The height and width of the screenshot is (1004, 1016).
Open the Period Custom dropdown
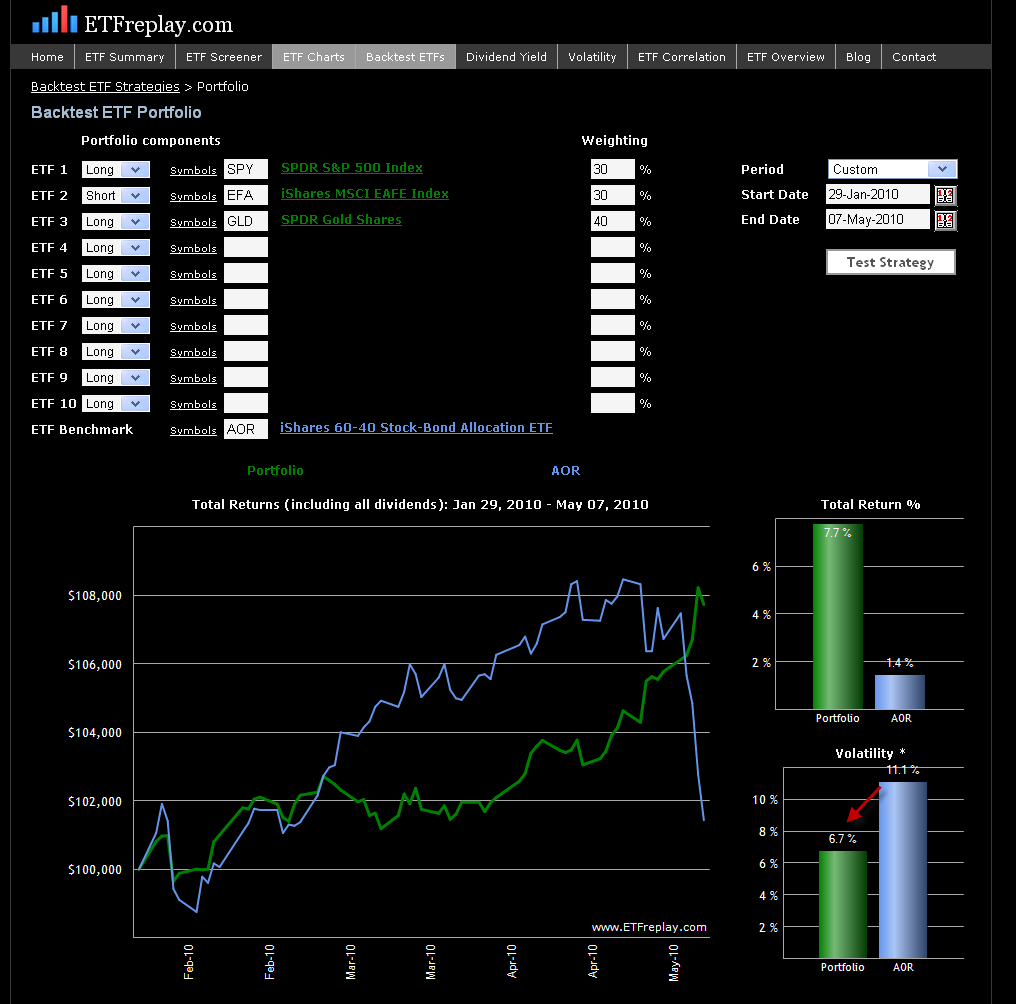click(892, 169)
